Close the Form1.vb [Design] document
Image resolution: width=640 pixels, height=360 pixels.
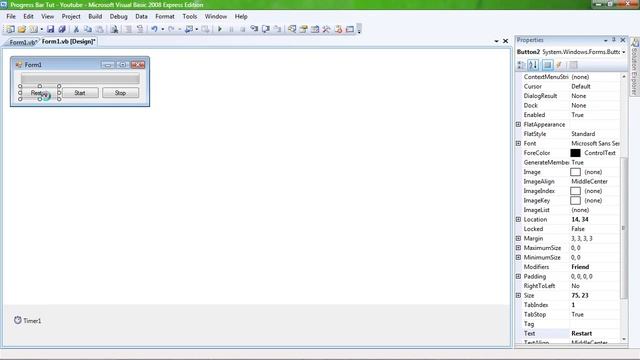(505, 41)
